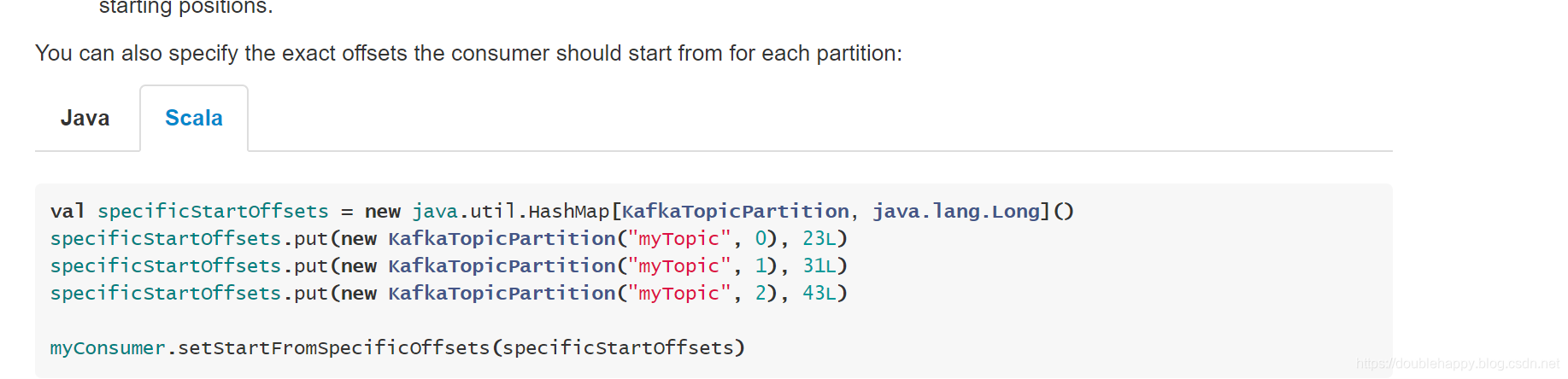The image size is (1568, 379).
Task: Click the 23L offset value
Action: [x=819, y=238]
